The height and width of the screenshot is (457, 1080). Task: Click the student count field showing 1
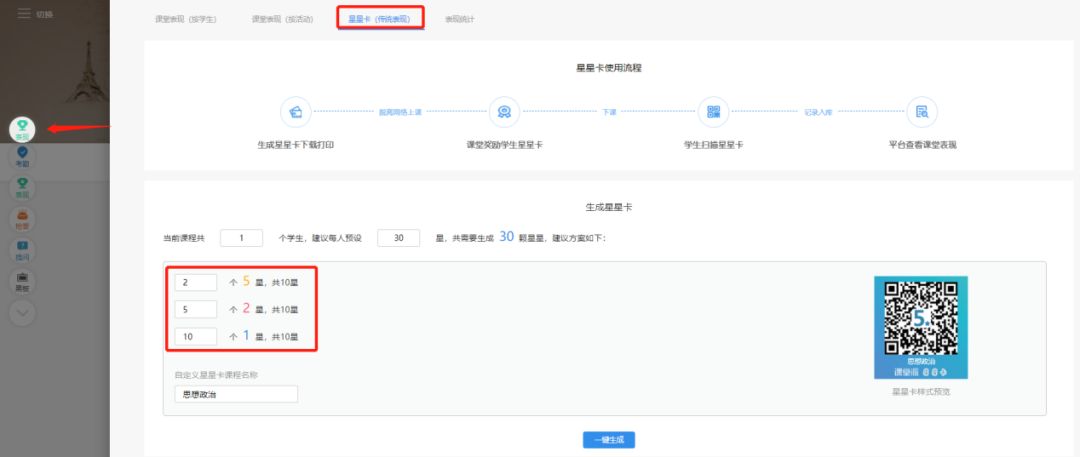point(242,238)
